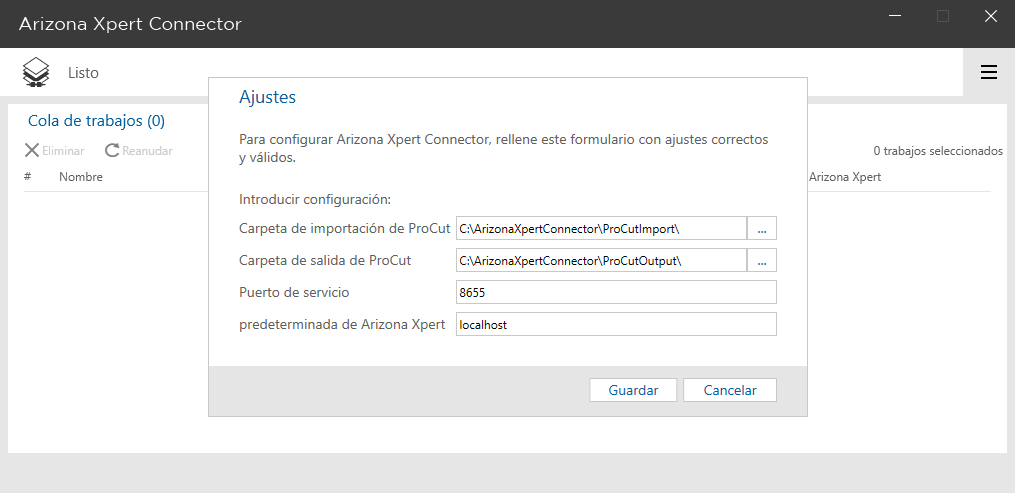Dismiss the dialog with Cancelar
The image size is (1015, 493).
730,390
